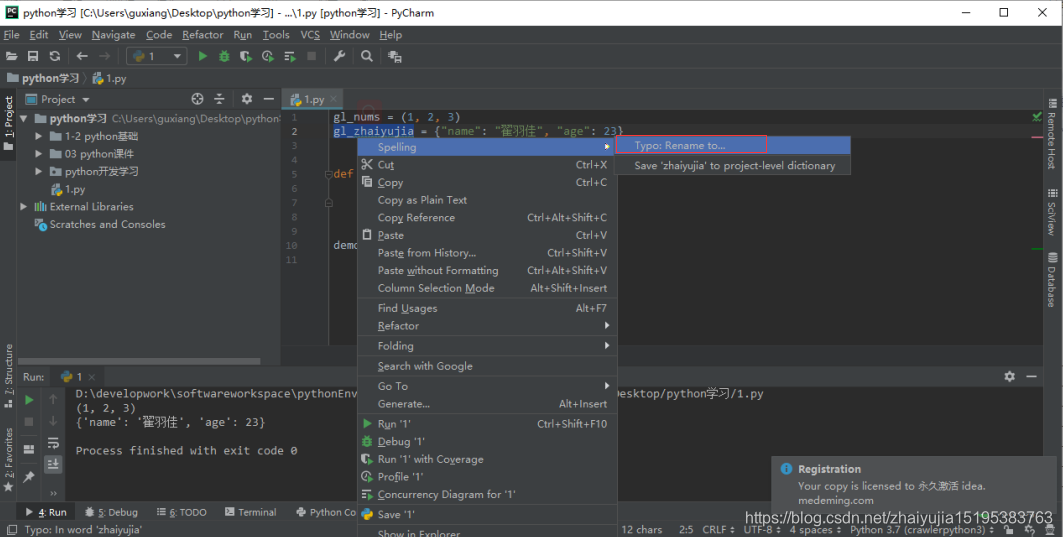Hide the Run panel with the minus icon

(x=1031, y=376)
